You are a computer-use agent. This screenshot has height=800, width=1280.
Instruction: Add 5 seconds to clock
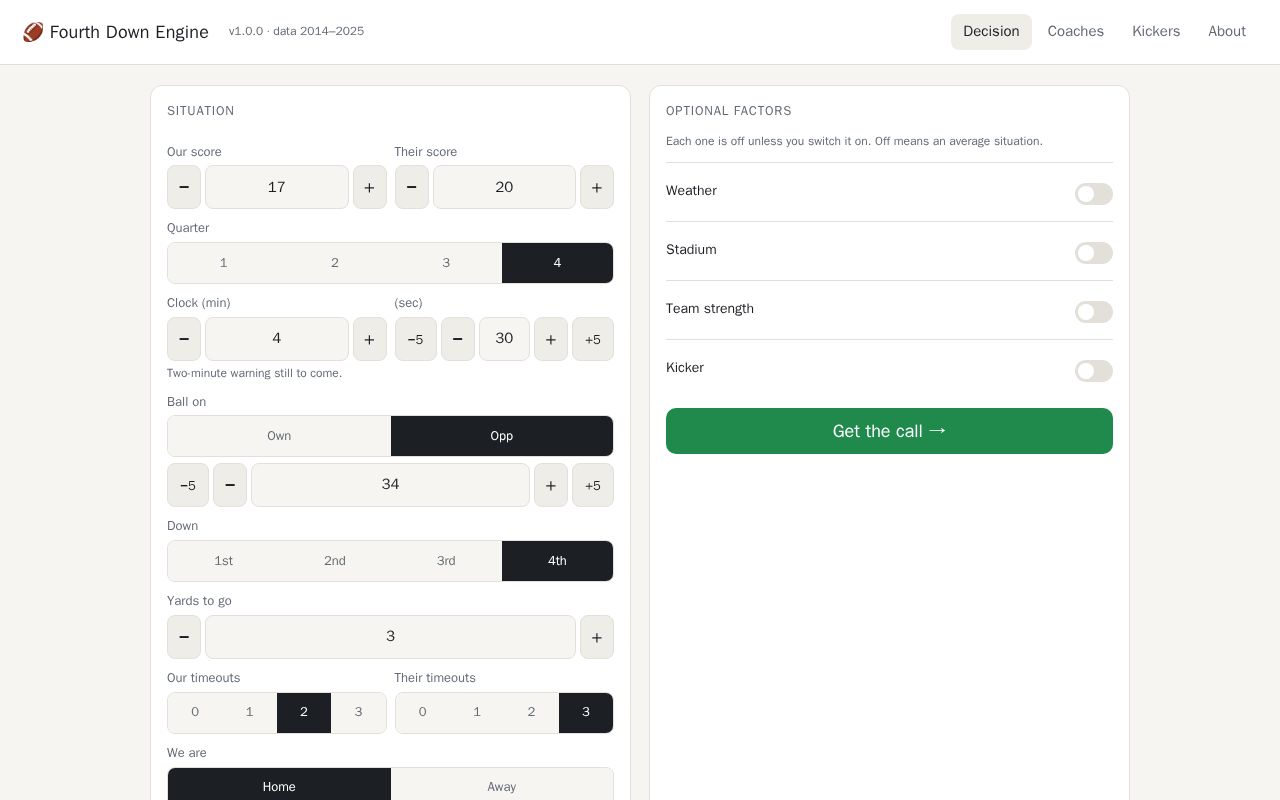click(x=593, y=339)
